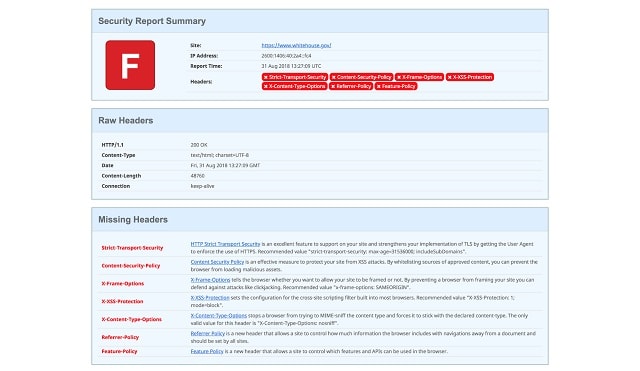Click the 'Missing Headers' section heading
This screenshot has width=640, height=371.
[x=133, y=220]
